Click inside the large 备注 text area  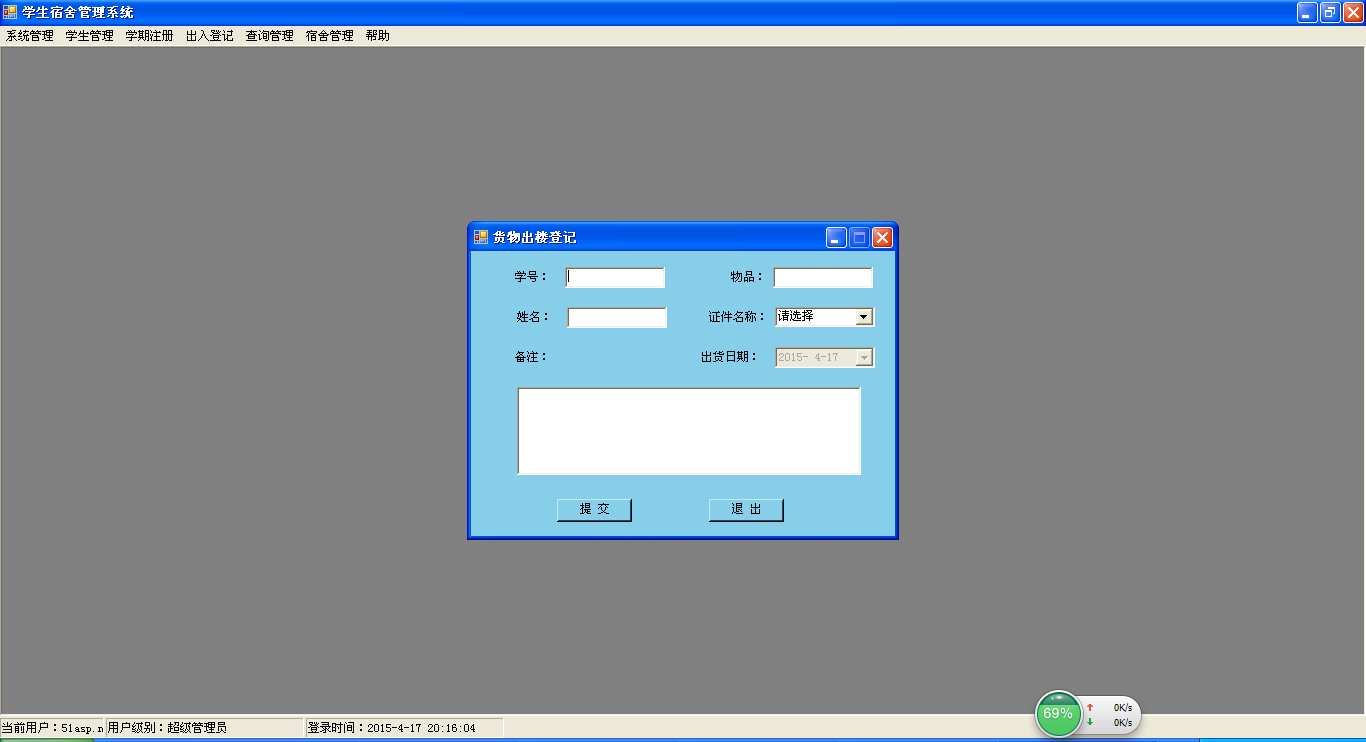(x=689, y=431)
